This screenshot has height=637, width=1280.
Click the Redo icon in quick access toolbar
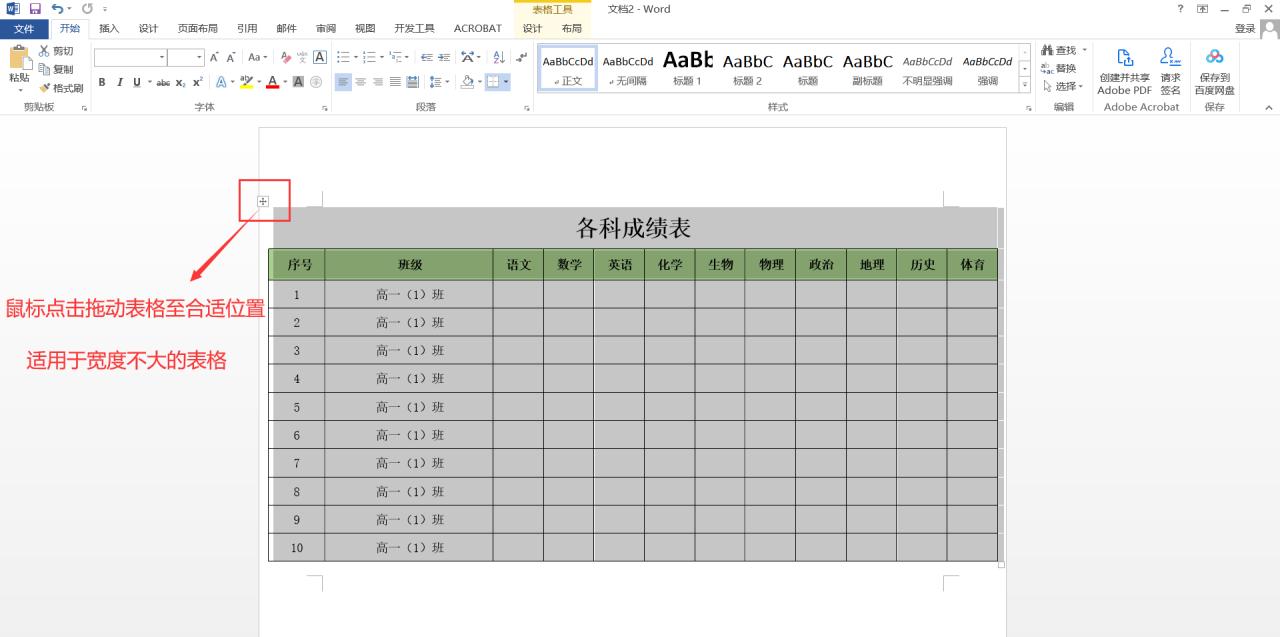pyautogui.click(x=86, y=9)
